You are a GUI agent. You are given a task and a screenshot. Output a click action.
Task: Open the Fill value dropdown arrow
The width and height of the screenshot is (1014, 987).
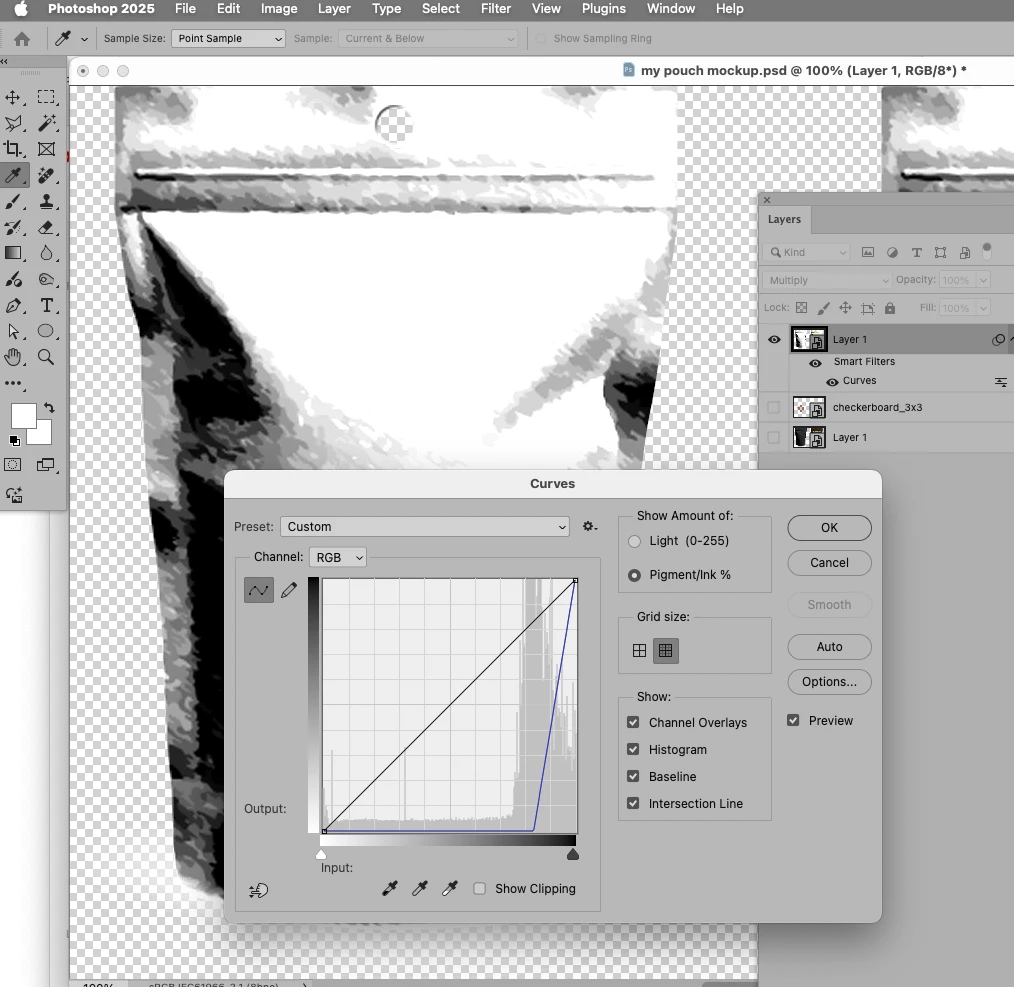pyautogui.click(x=984, y=308)
